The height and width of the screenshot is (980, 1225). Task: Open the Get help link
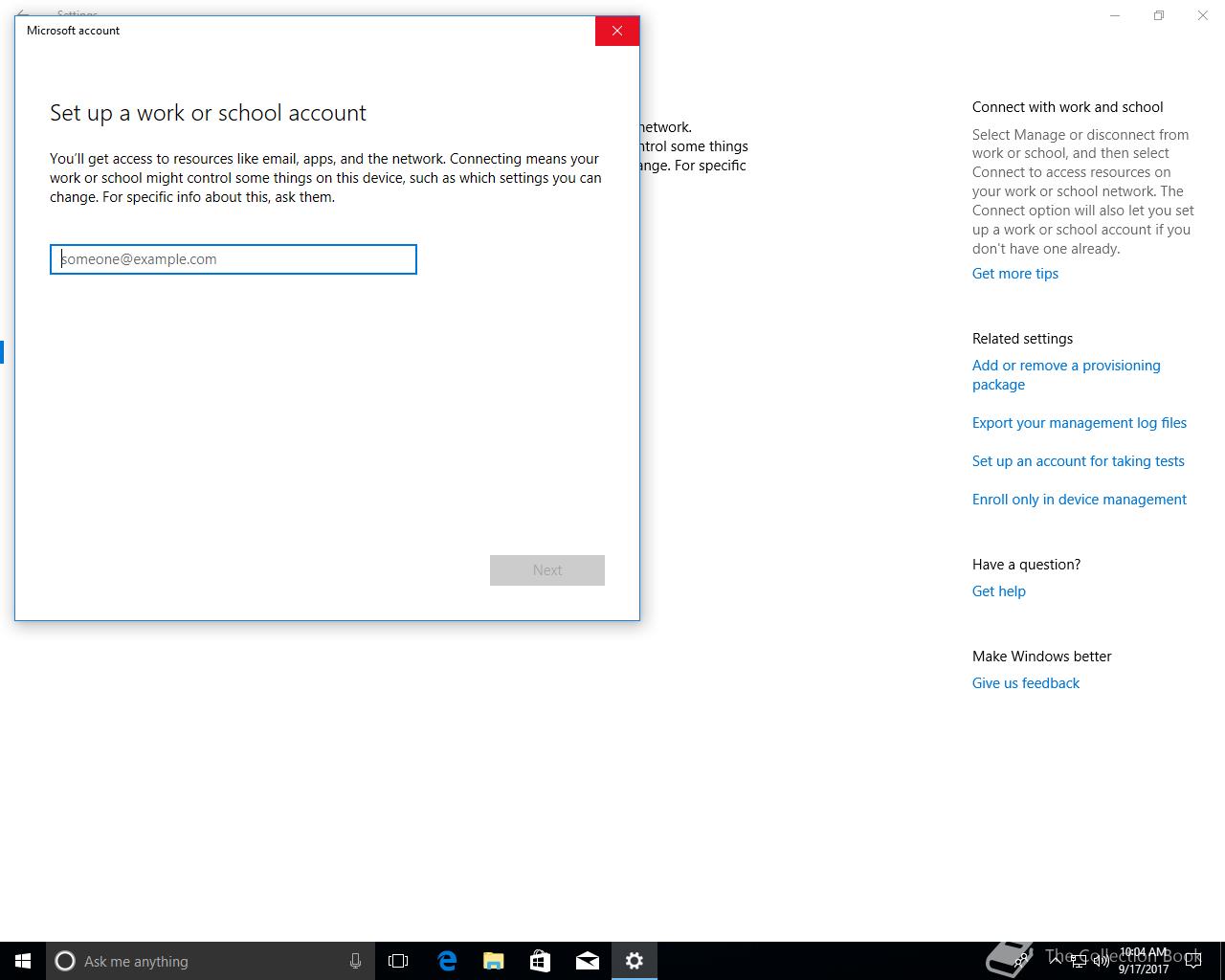999,591
